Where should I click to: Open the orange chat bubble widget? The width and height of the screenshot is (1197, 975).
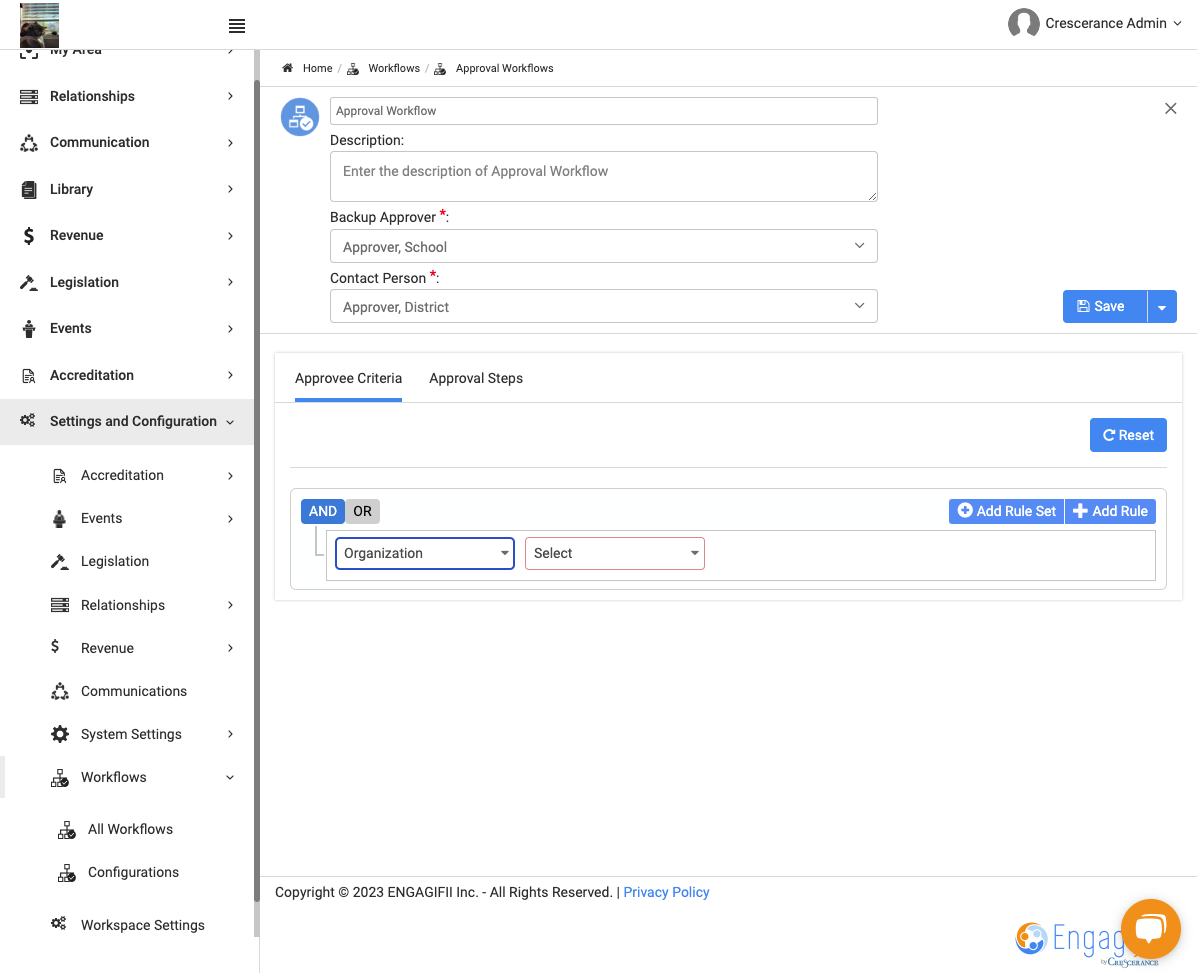(1150, 929)
